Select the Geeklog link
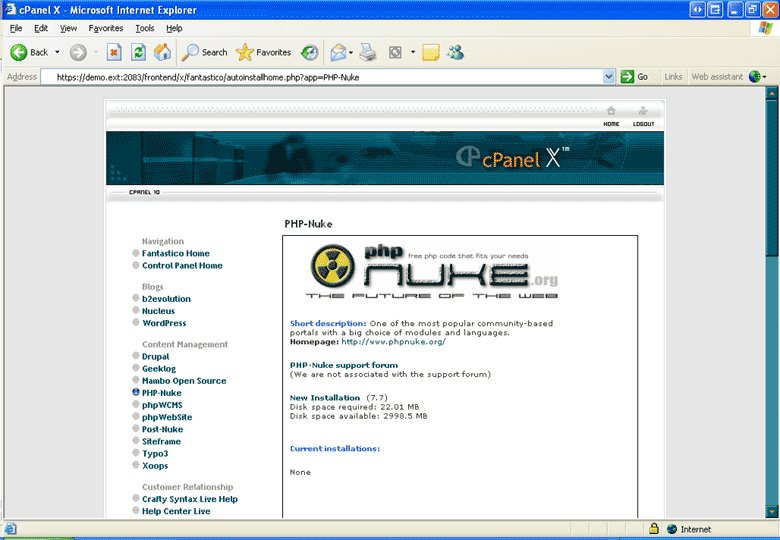 pos(159,369)
